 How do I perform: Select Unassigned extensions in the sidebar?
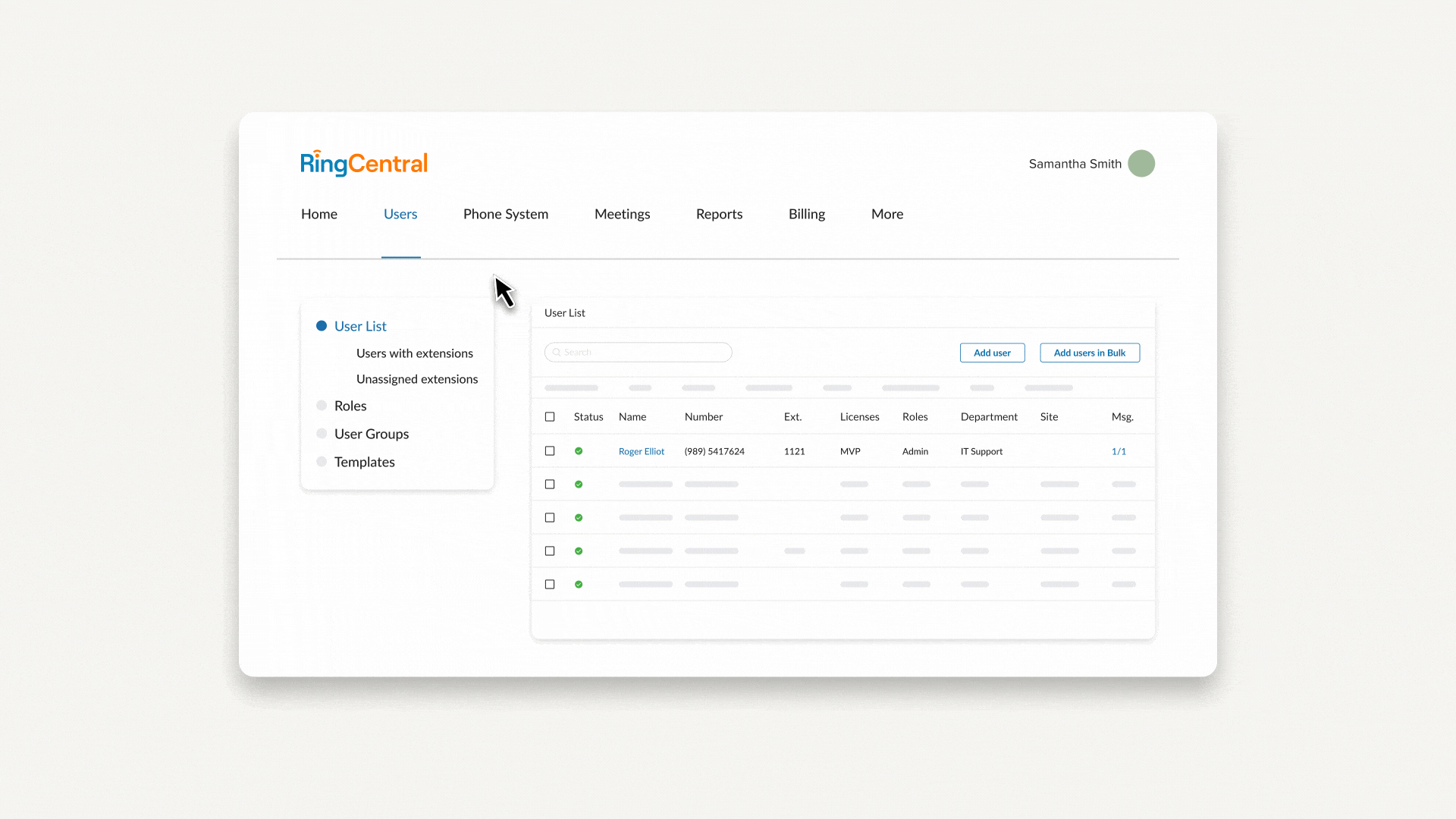(x=416, y=379)
